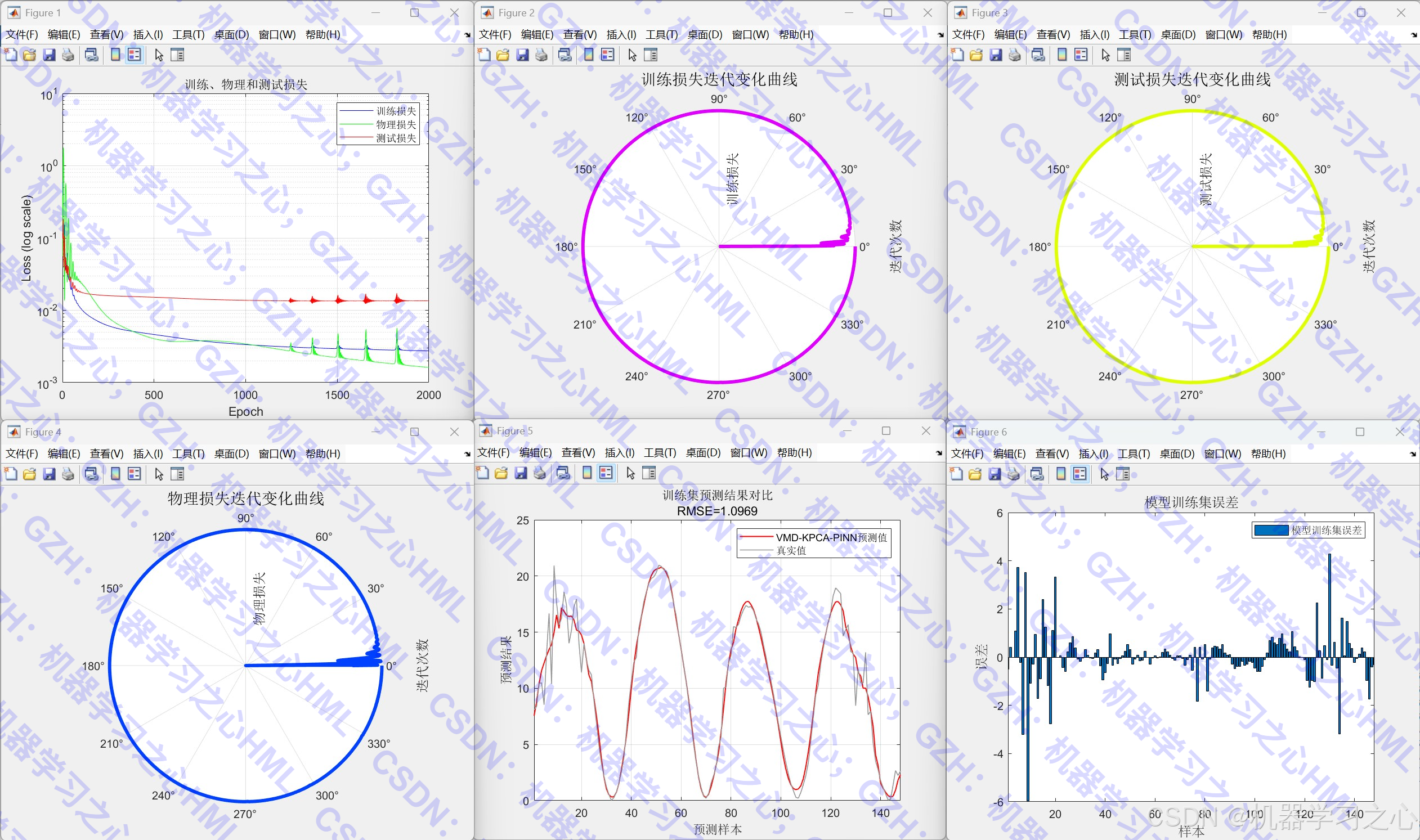Click blue legend swatch 模型训练集误差 in Figure 6
The width and height of the screenshot is (1420, 840).
click(x=1270, y=531)
